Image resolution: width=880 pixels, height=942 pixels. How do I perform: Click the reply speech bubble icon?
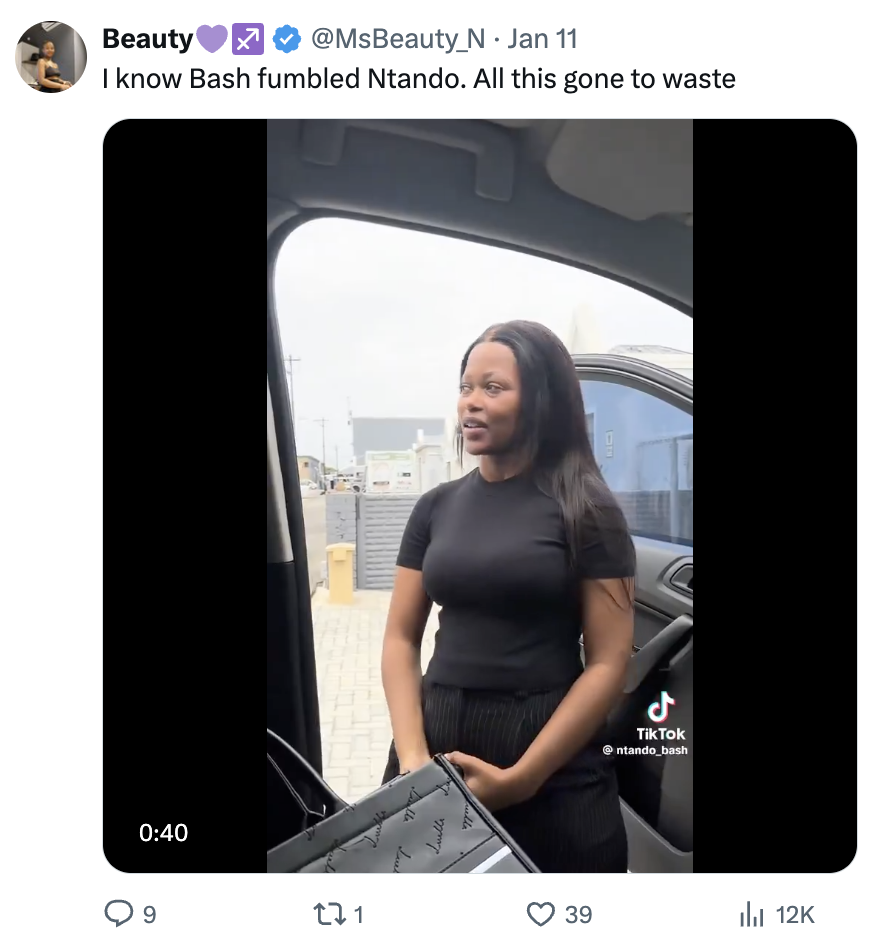click(x=119, y=913)
